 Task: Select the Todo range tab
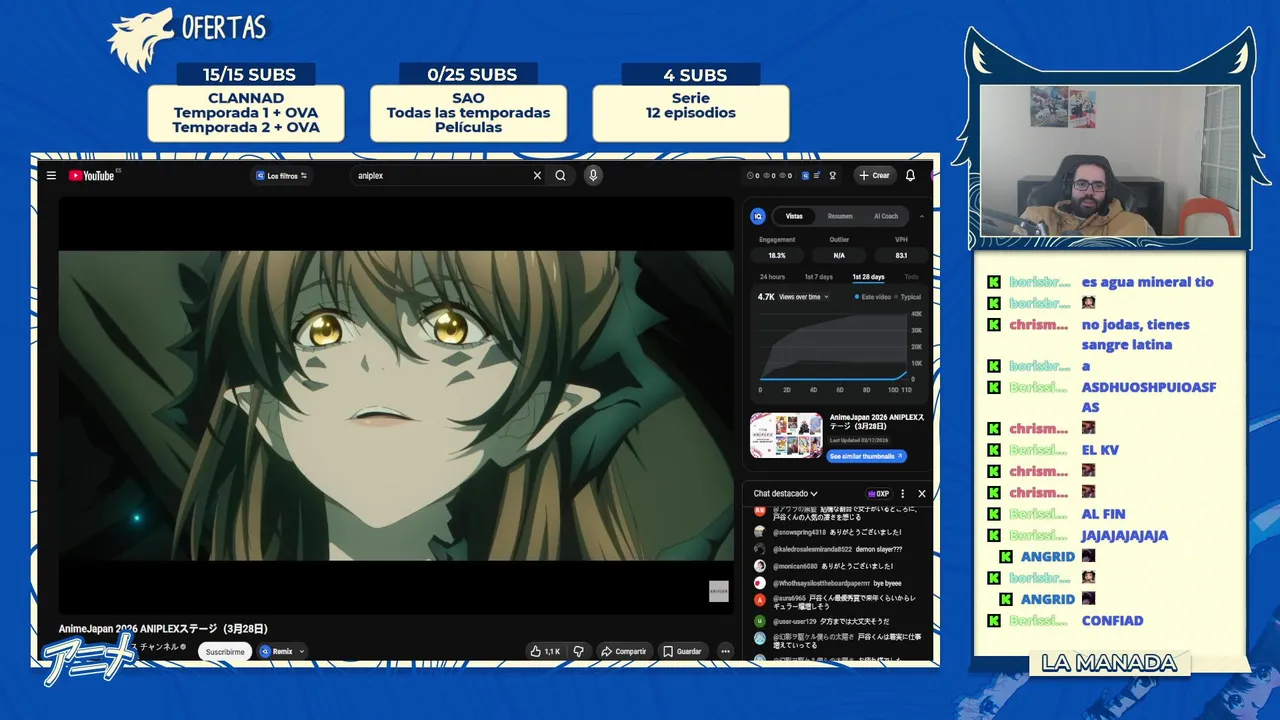click(911, 277)
